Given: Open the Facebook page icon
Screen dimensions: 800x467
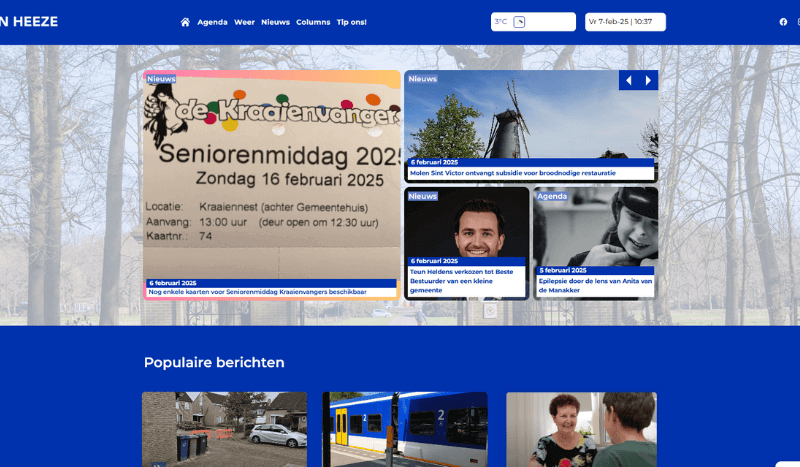Looking at the screenshot, I should coord(783,22).
